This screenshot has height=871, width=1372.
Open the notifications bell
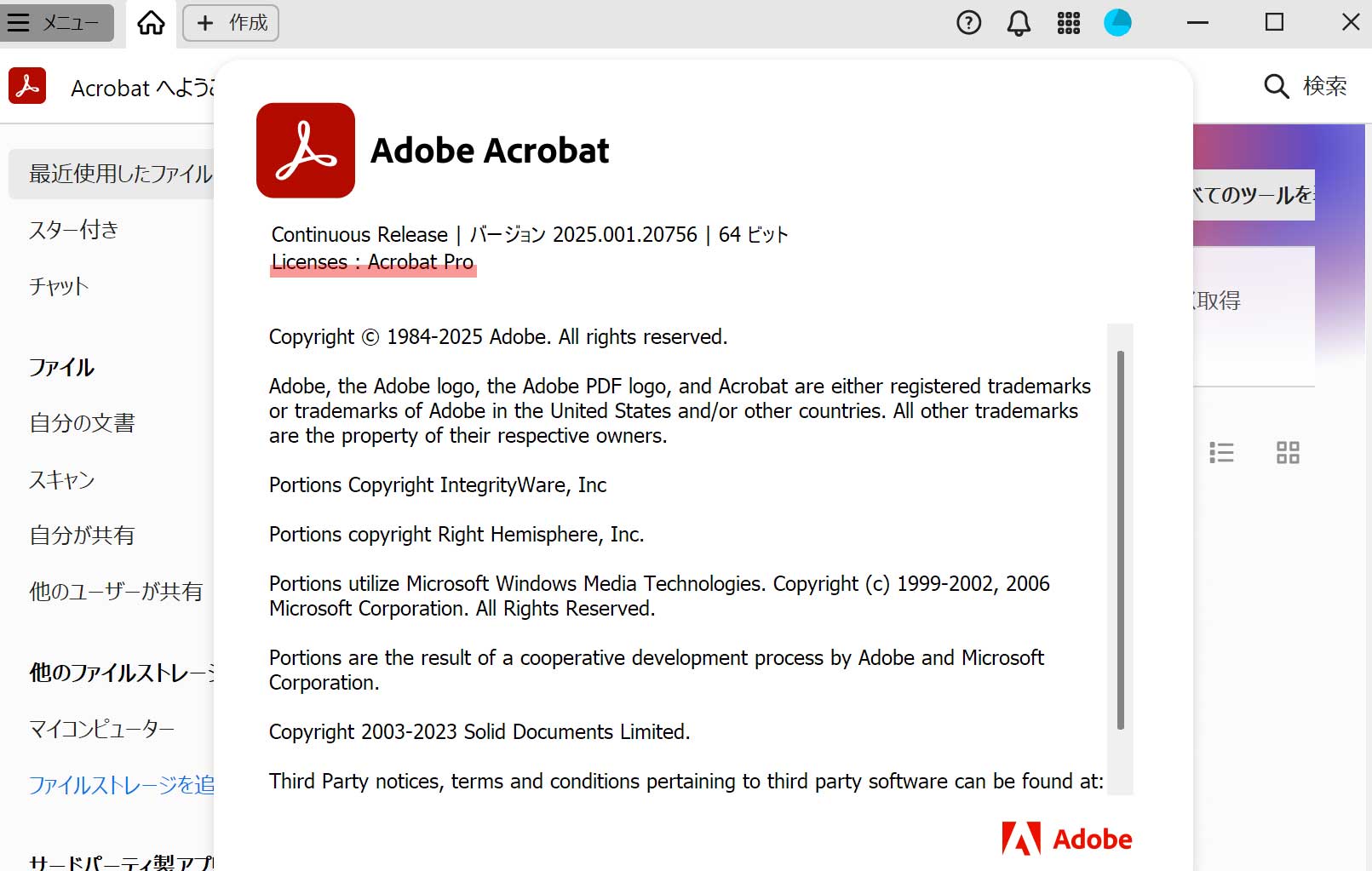tap(1018, 23)
